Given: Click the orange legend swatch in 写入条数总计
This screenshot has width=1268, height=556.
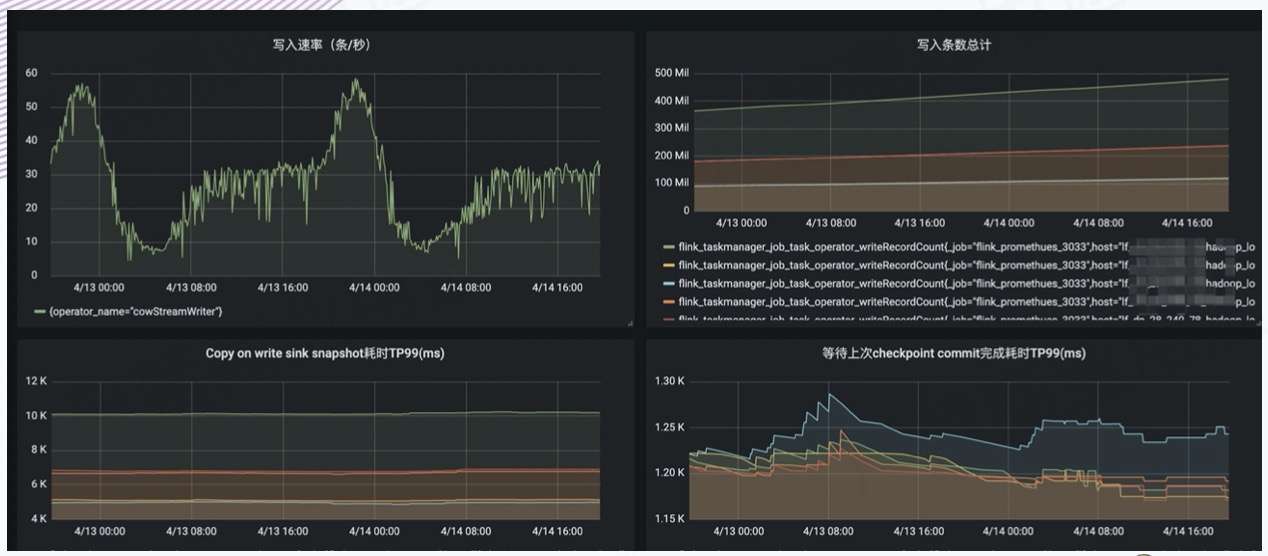Looking at the screenshot, I should (668, 301).
